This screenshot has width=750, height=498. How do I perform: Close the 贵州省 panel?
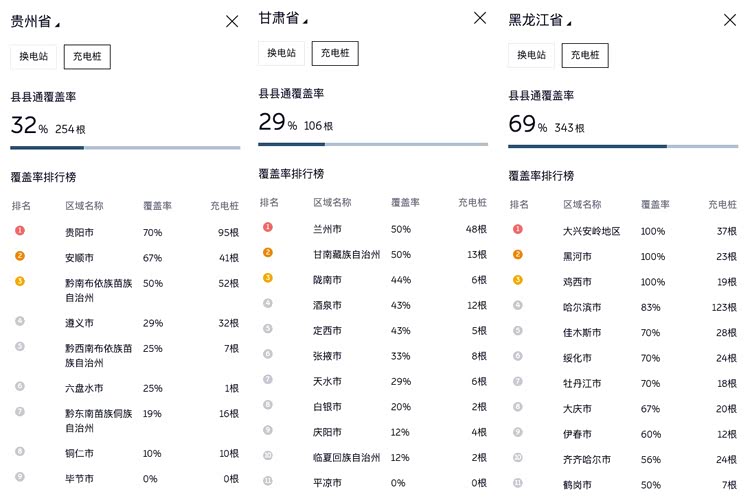pyautogui.click(x=232, y=21)
